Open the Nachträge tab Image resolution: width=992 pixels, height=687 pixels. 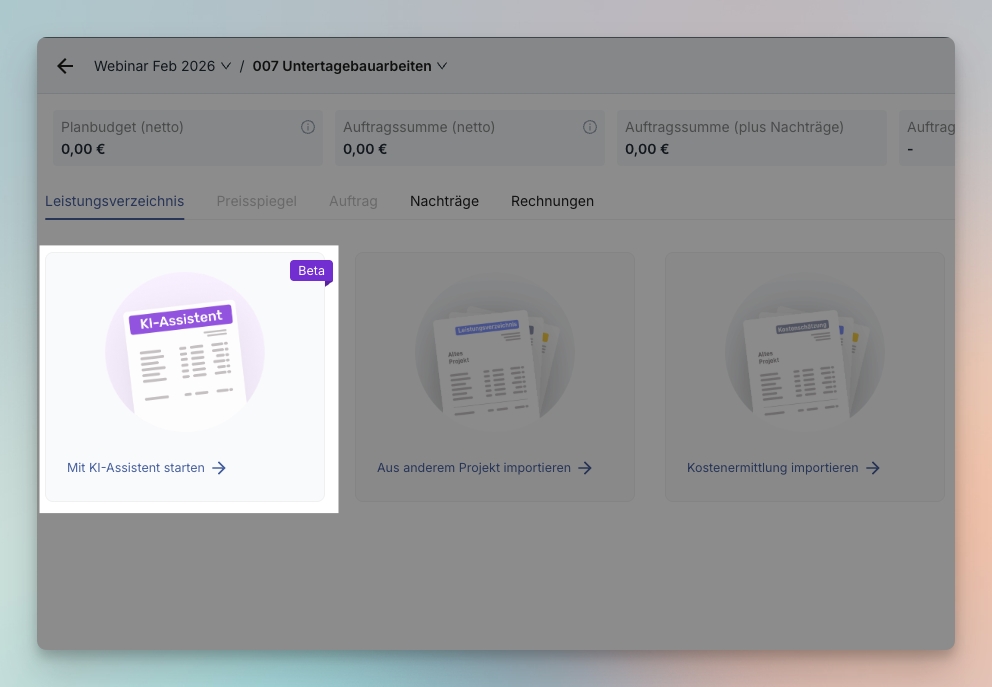444,201
